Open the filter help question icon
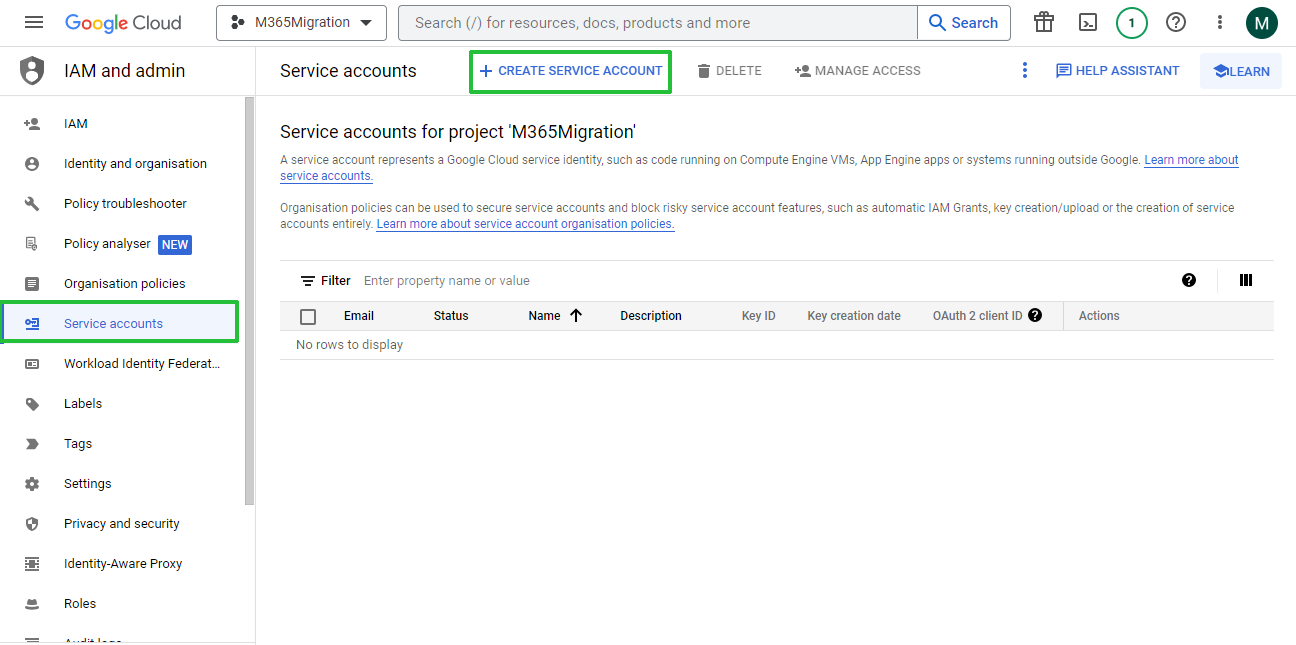1296x645 pixels. pyautogui.click(x=1189, y=280)
